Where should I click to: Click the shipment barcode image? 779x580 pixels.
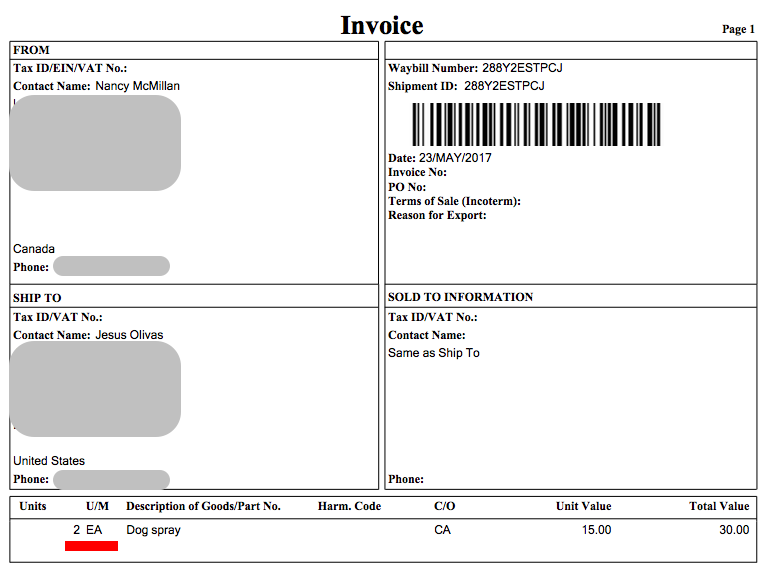(537, 124)
